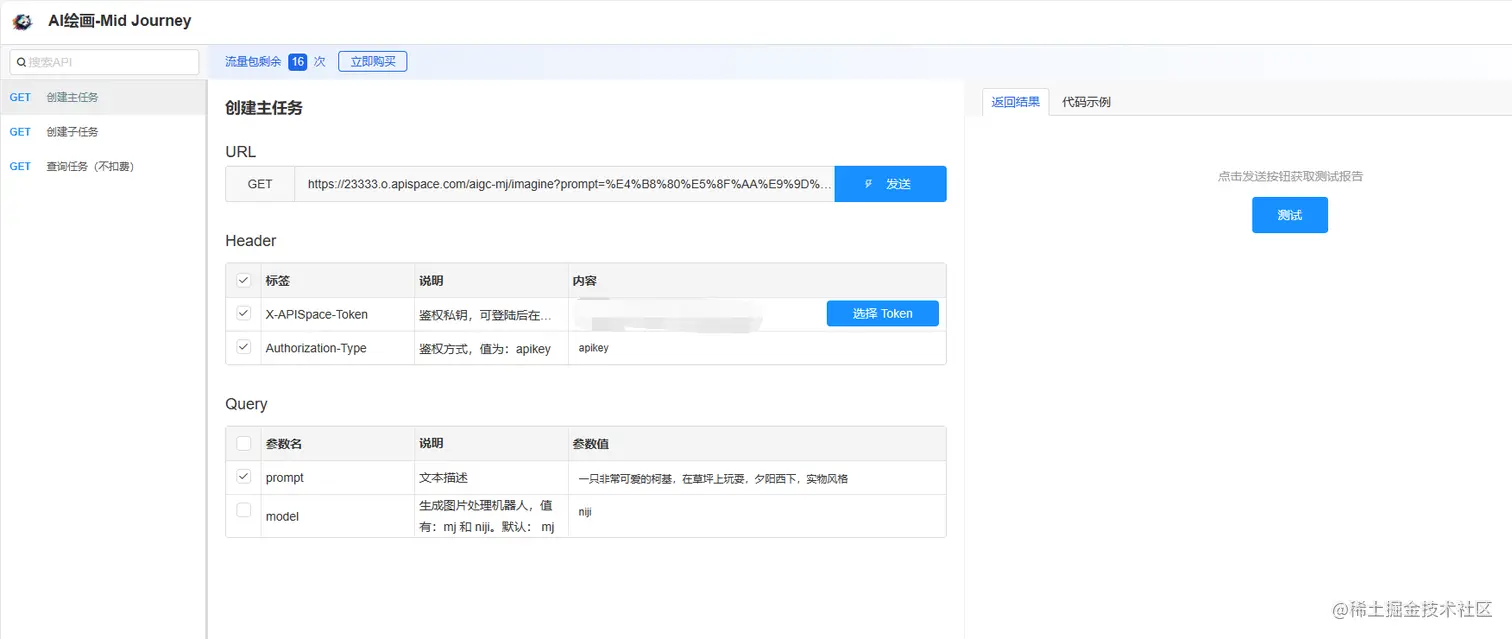Screen dimensions: 1512x639
Task: Toggle the Authorization-Type checkbox
Action: [243, 348]
